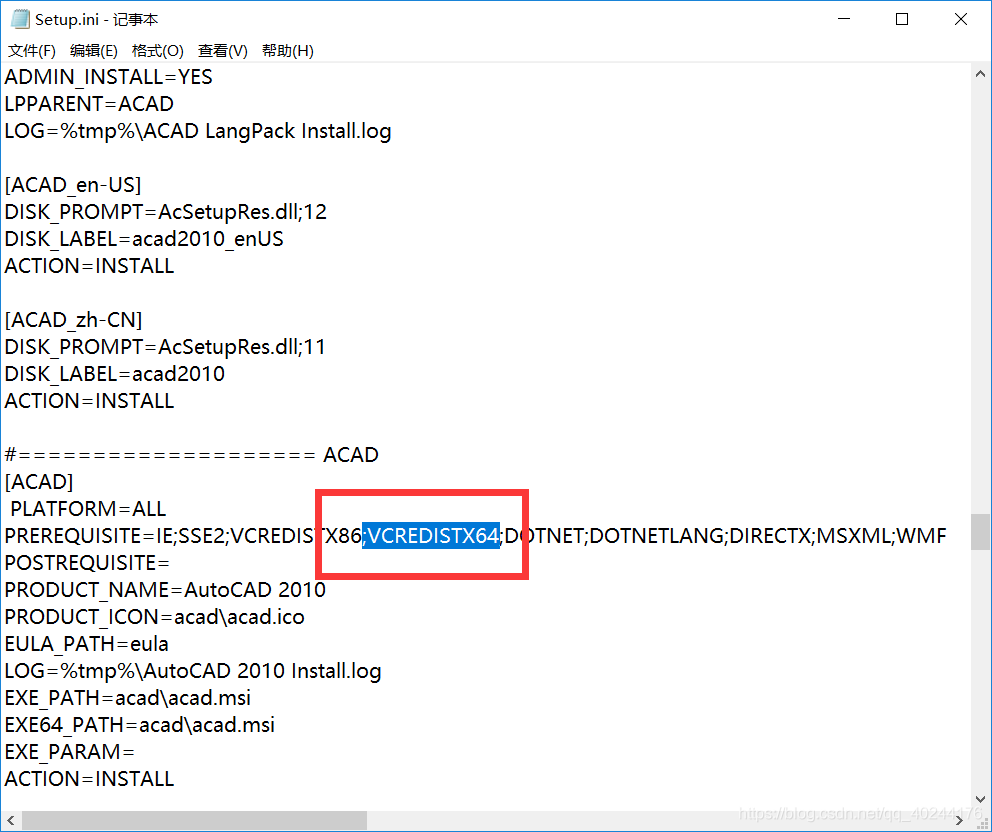Image resolution: width=992 pixels, height=832 pixels.
Task: Click MSXML in the PREREQUISITE line
Action: [853, 536]
